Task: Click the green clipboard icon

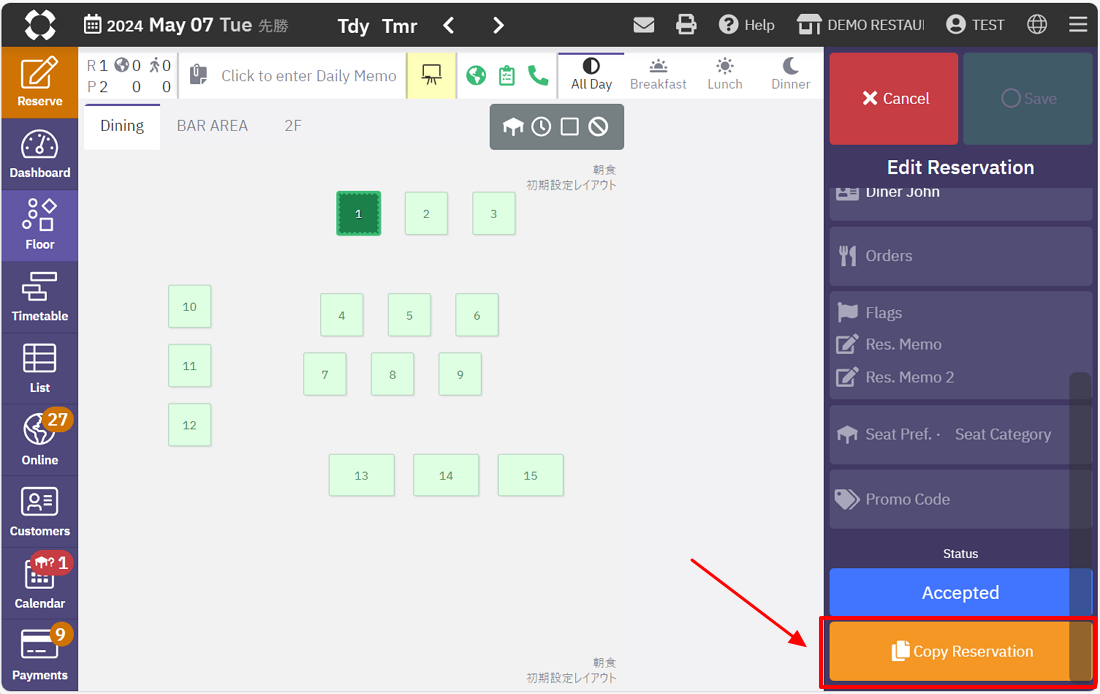Action: click(507, 75)
